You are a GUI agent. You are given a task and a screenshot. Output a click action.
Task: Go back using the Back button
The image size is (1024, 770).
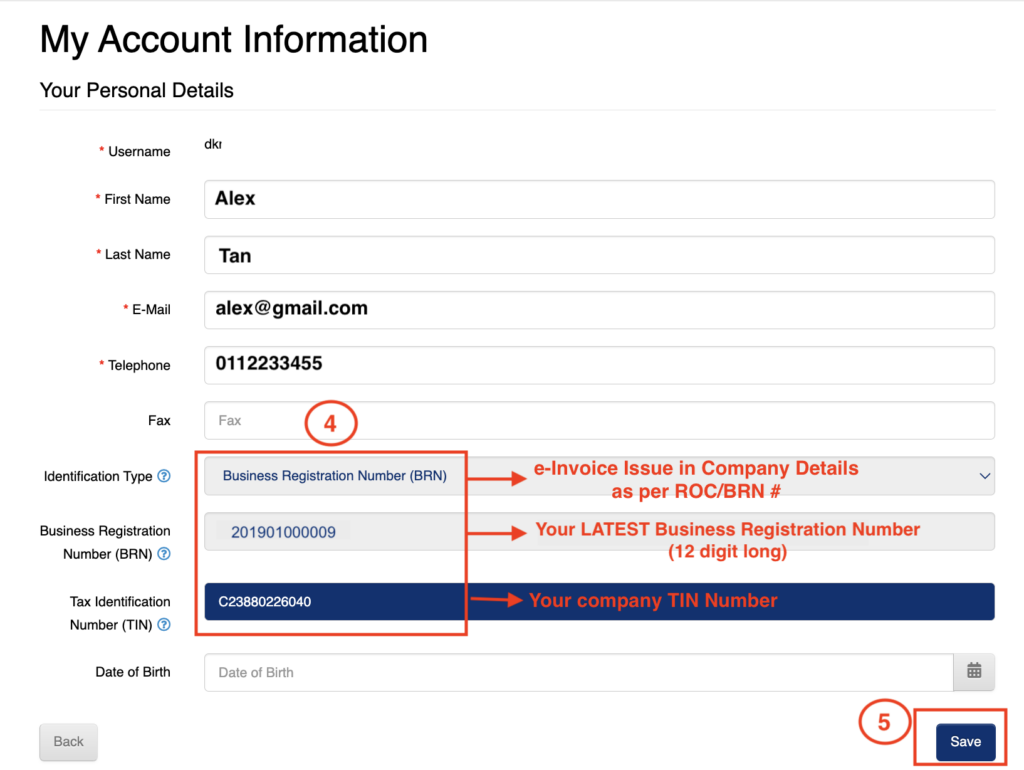pyautogui.click(x=68, y=742)
